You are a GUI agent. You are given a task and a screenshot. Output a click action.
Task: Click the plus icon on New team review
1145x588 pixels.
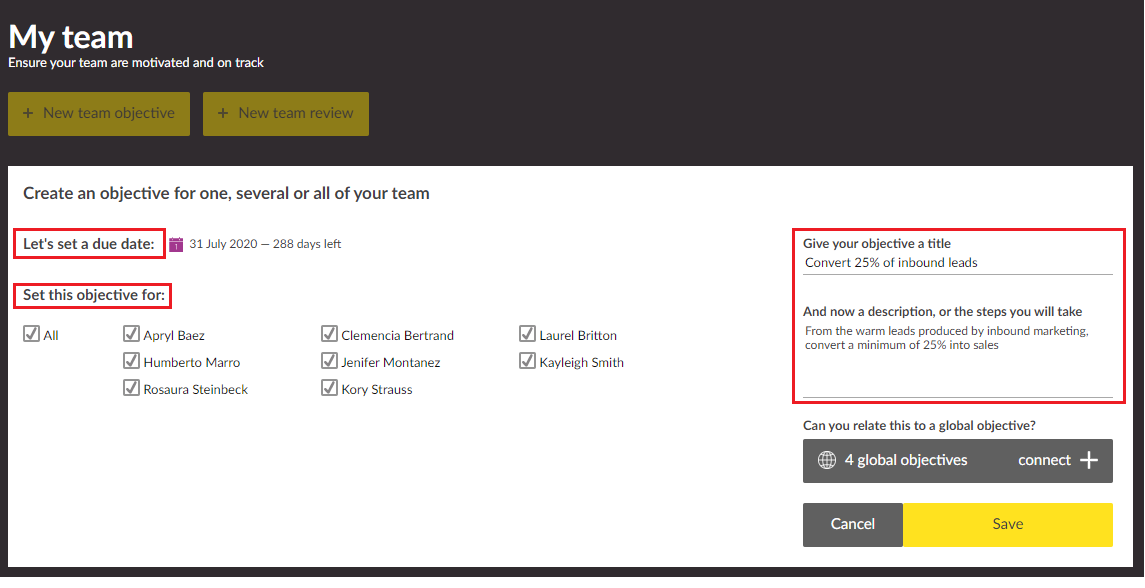coord(223,114)
